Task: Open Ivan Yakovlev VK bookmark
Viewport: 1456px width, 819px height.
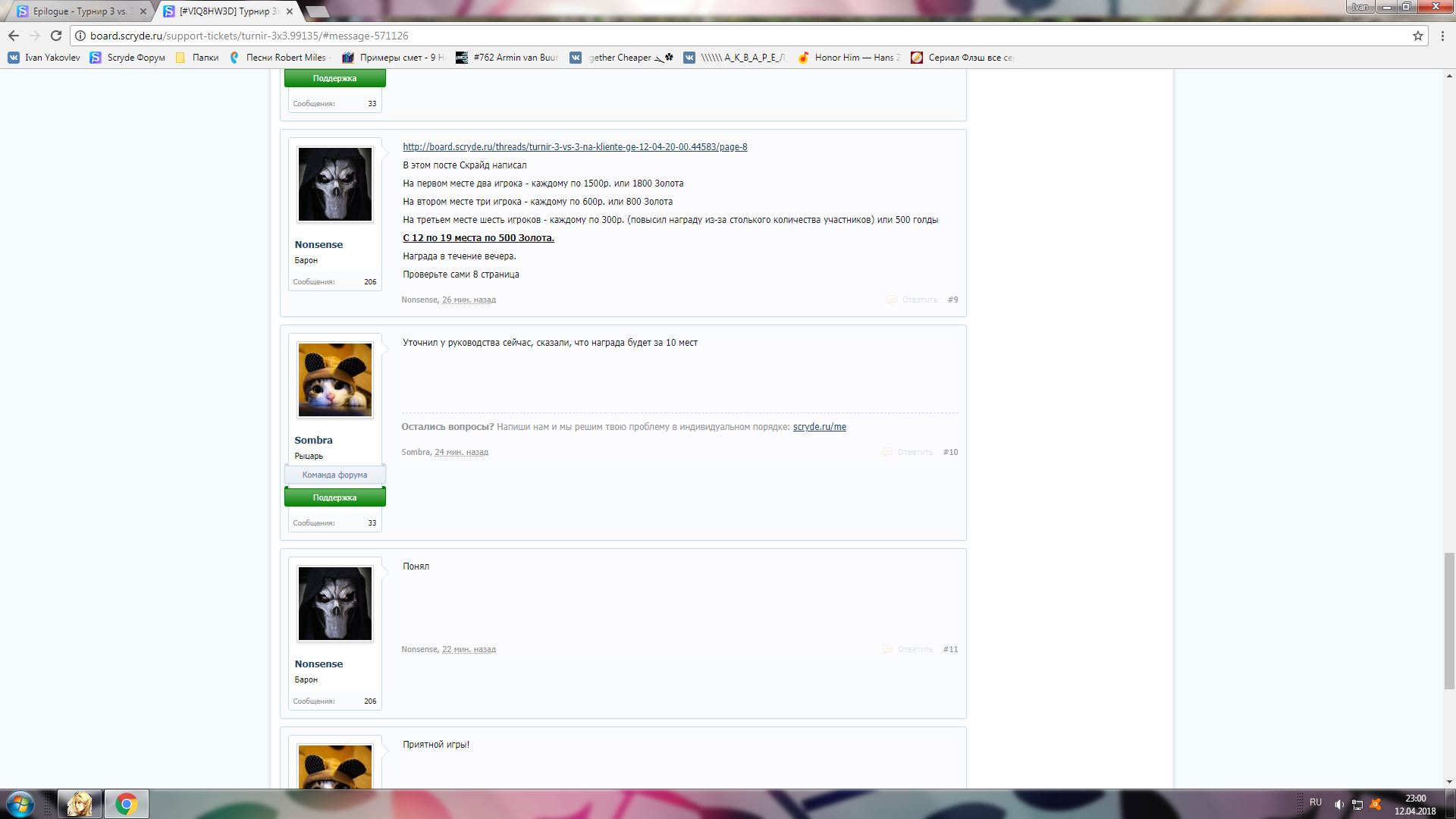Action: [x=44, y=58]
